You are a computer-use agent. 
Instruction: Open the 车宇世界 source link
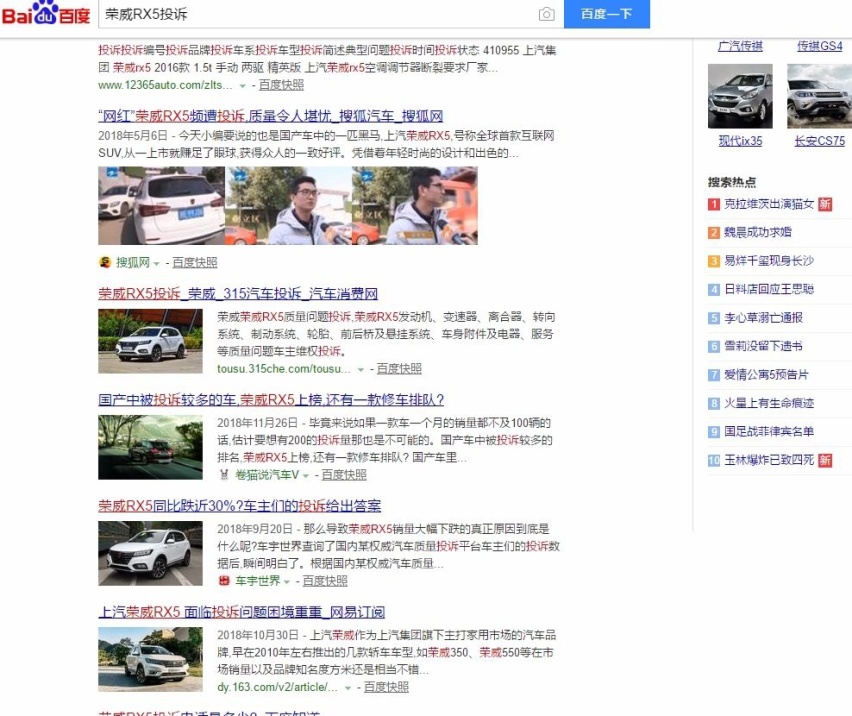258,581
